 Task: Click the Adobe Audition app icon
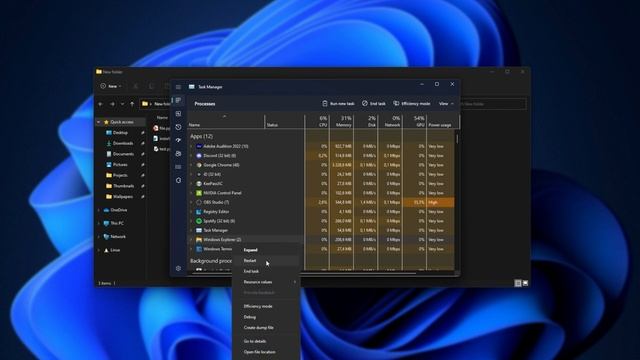coord(199,146)
